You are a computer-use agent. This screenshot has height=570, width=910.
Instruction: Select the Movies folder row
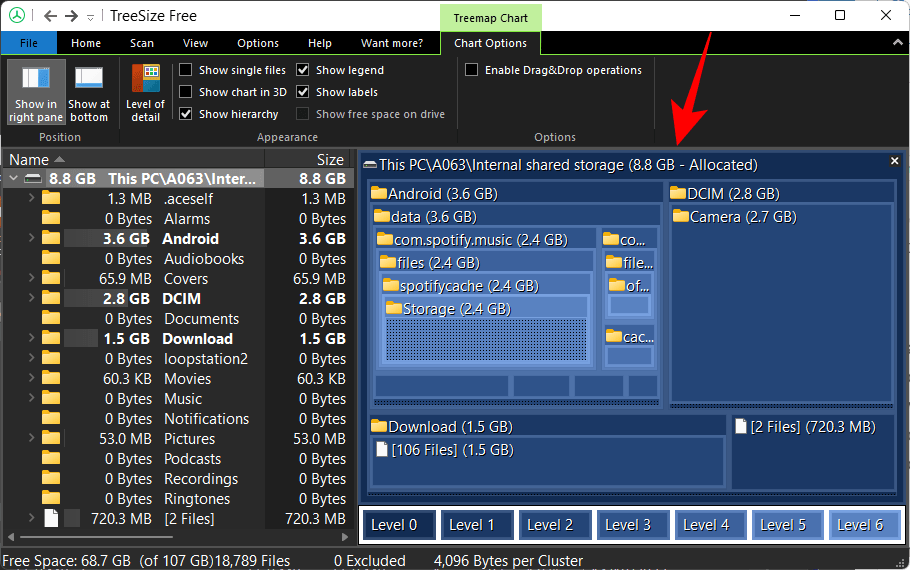click(x=179, y=378)
